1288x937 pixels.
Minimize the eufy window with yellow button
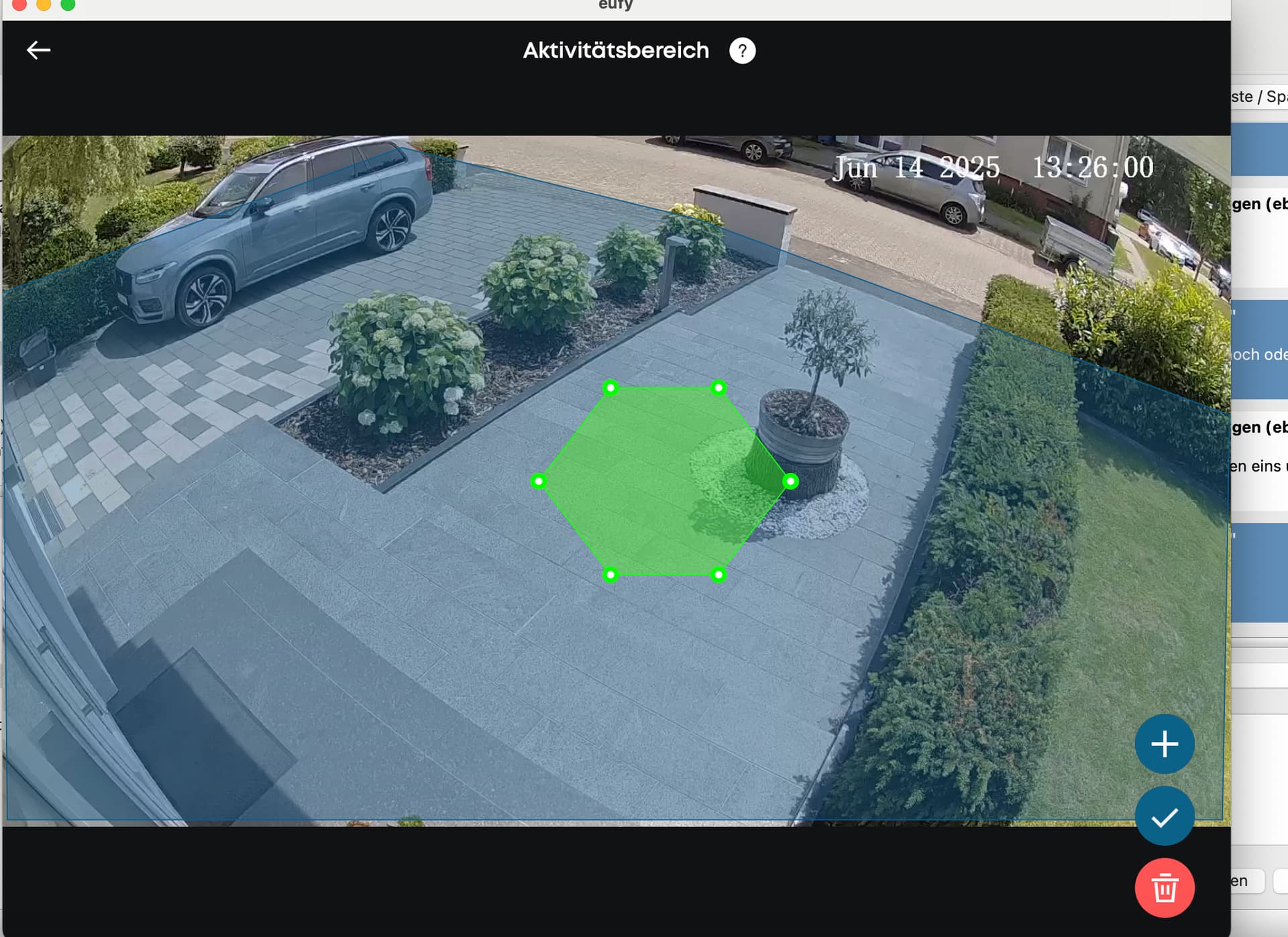coord(44,4)
